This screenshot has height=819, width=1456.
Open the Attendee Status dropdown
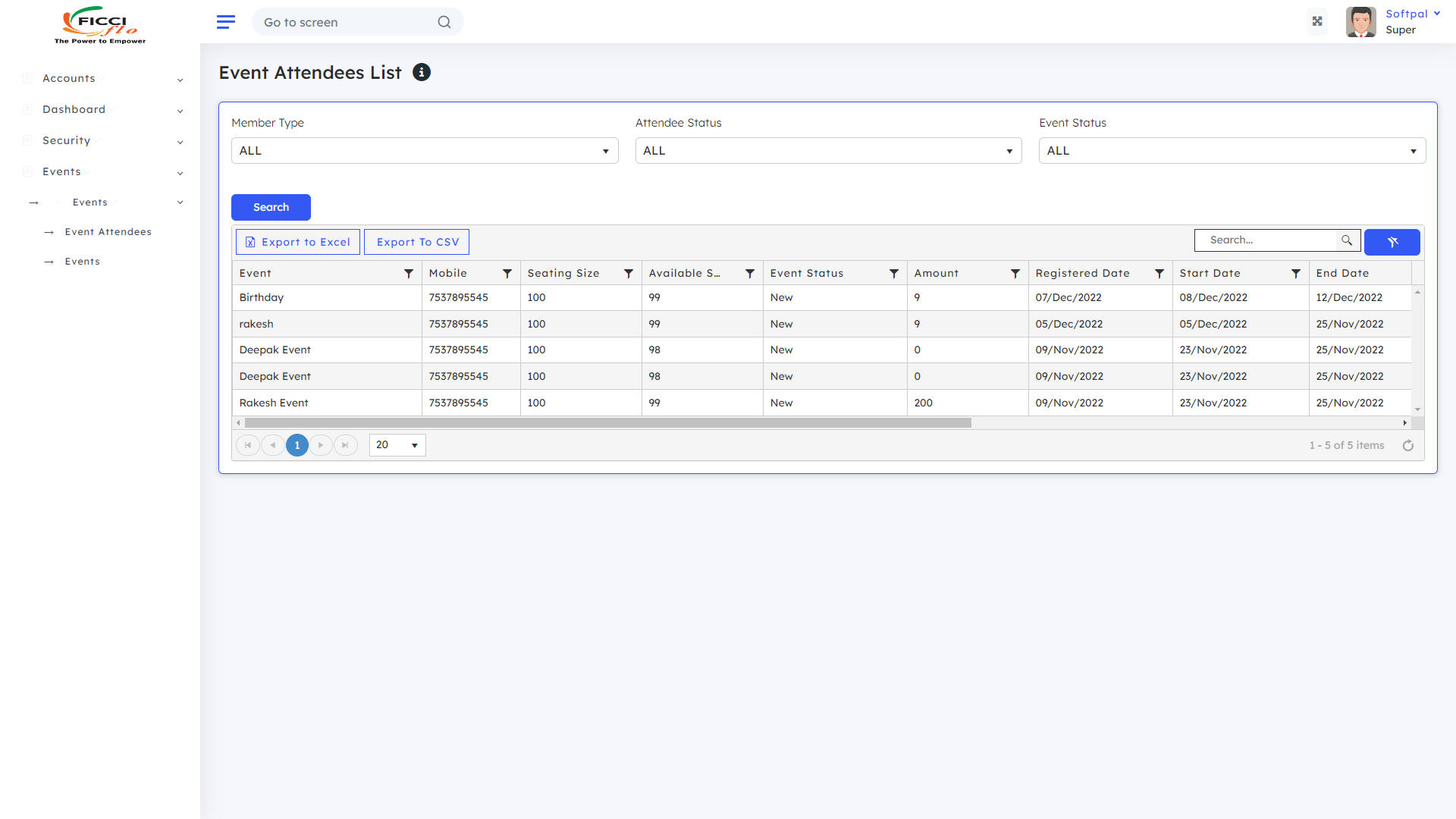[828, 151]
